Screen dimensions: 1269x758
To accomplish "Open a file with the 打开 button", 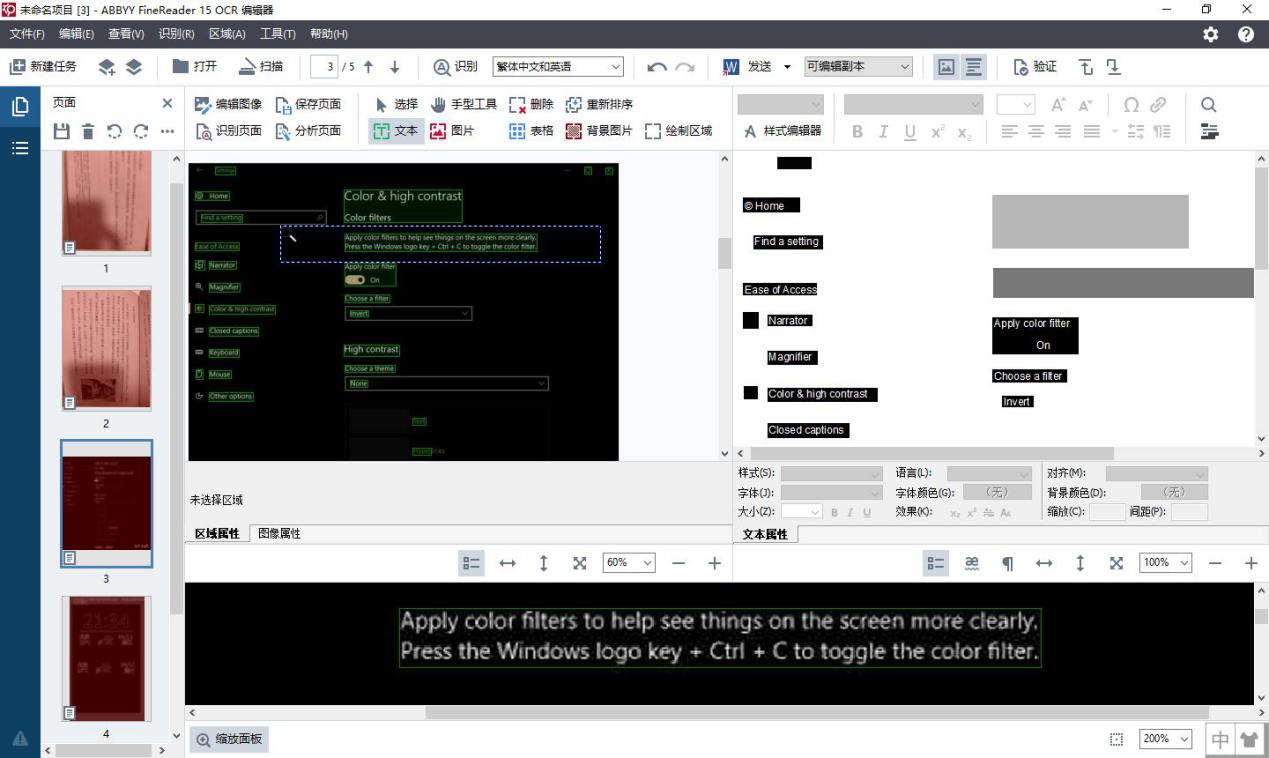I will (x=194, y=66).
